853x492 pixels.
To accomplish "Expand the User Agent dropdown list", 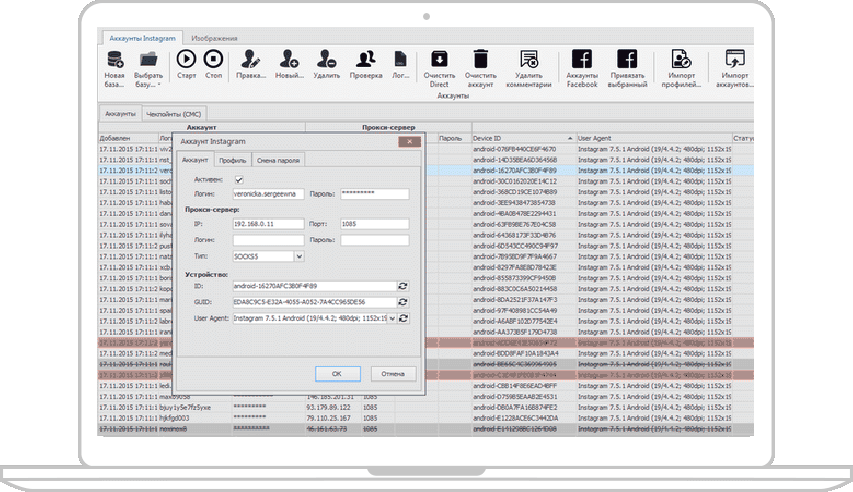I will (x=392, y=318).
